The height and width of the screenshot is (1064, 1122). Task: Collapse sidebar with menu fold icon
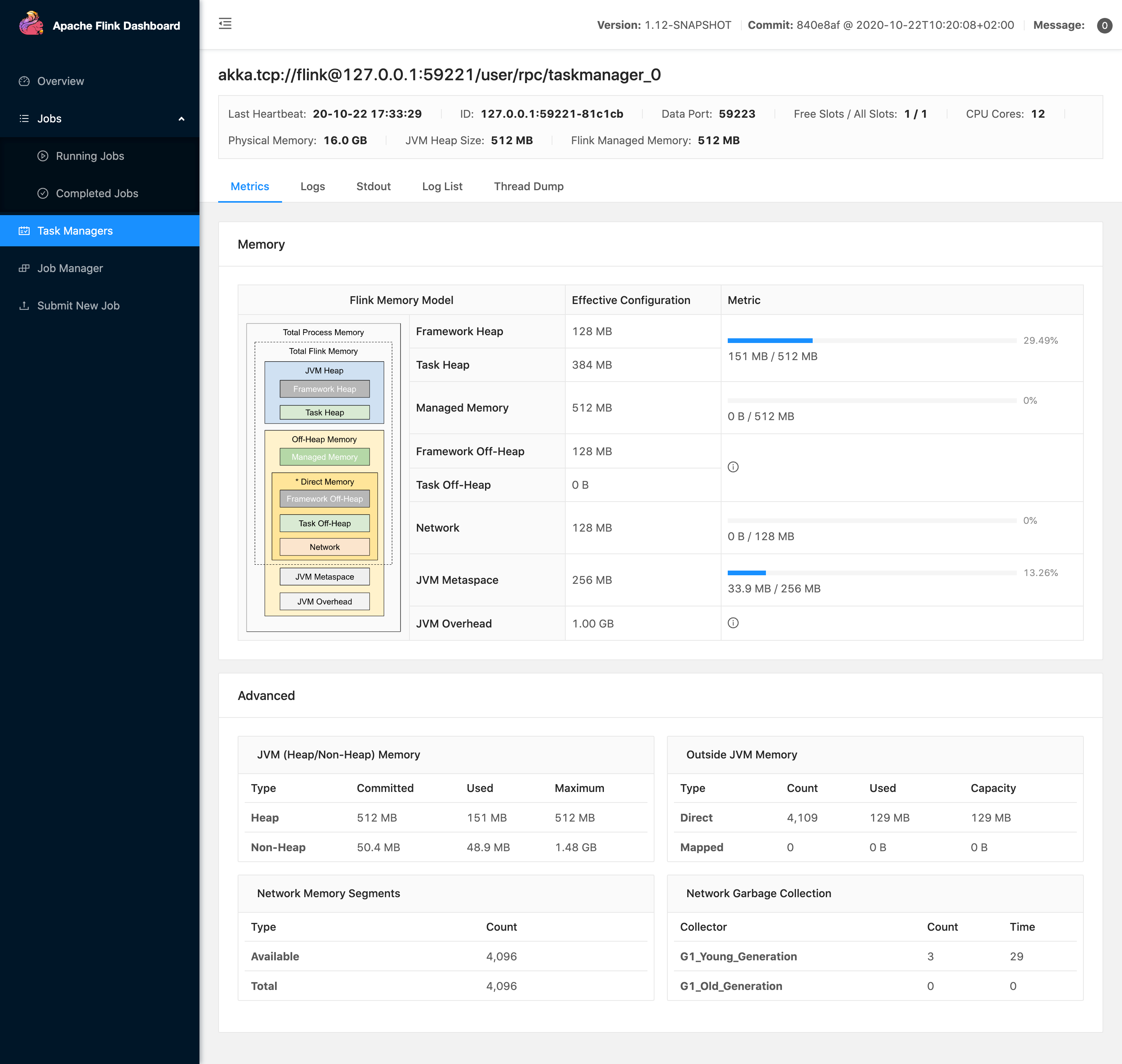coord(225,24)
